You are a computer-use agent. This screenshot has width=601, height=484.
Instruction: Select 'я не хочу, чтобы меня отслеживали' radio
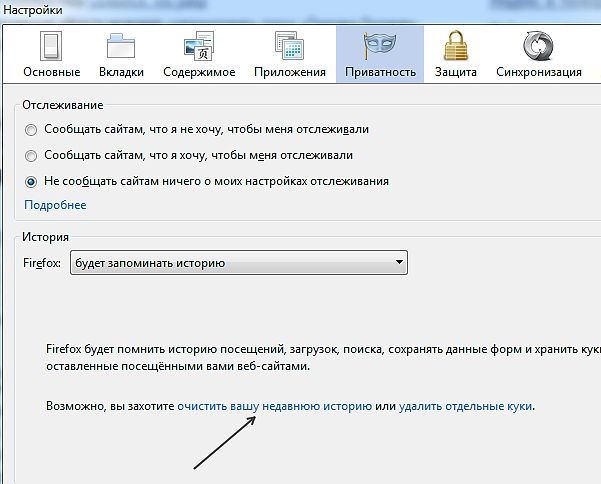pos(31,130)
